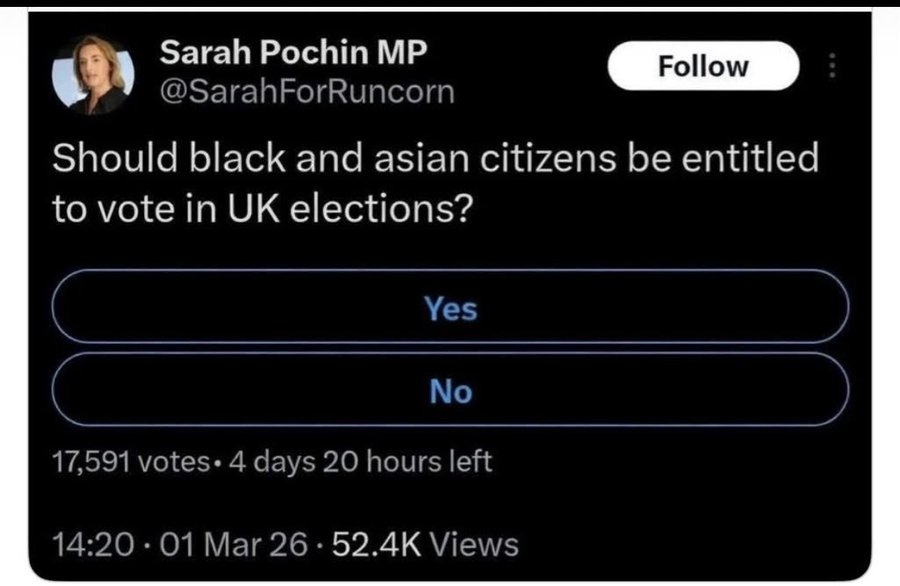Select the No poll option
The image size is (900, 586).
450,391
